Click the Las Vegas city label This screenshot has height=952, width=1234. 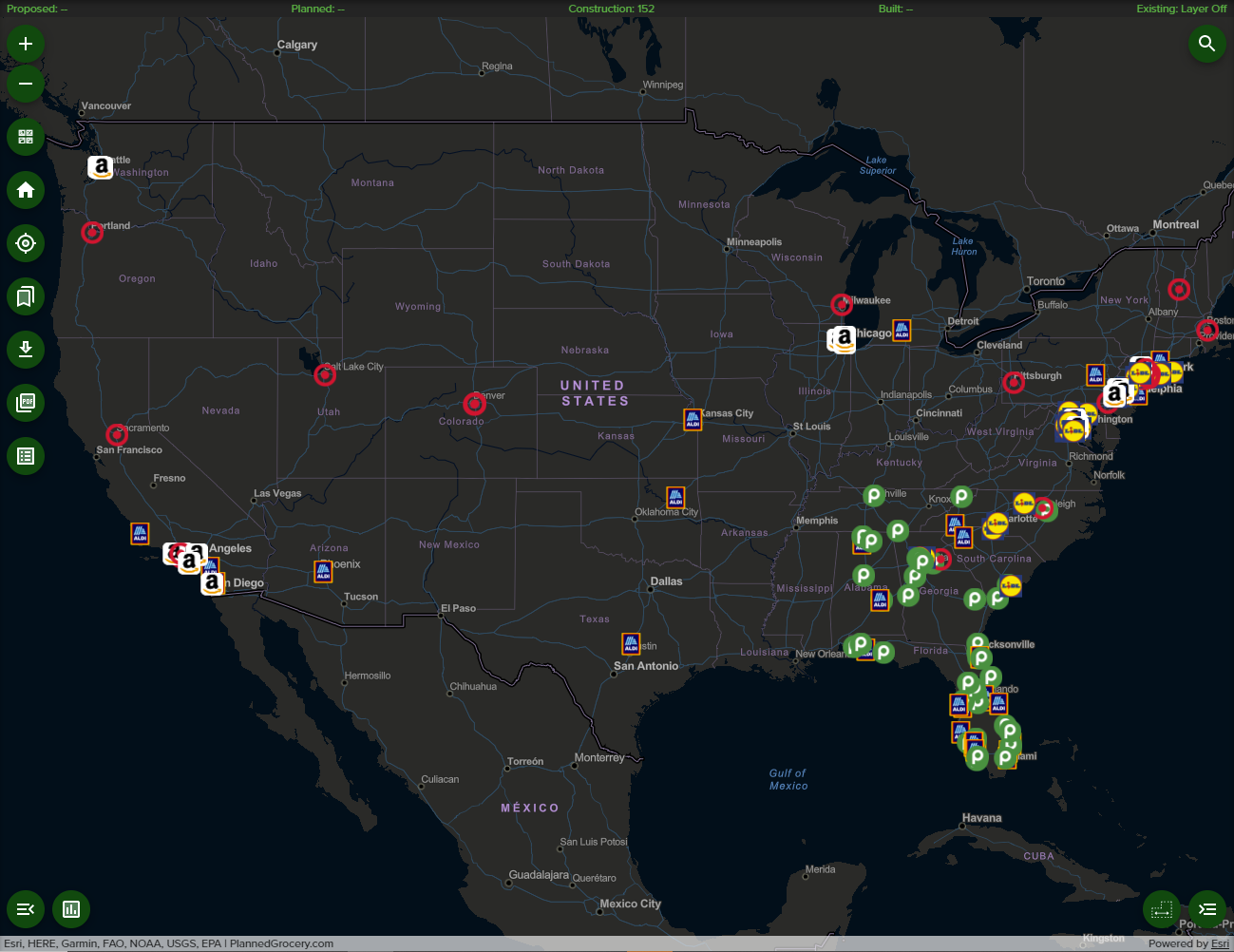point(277,493)
